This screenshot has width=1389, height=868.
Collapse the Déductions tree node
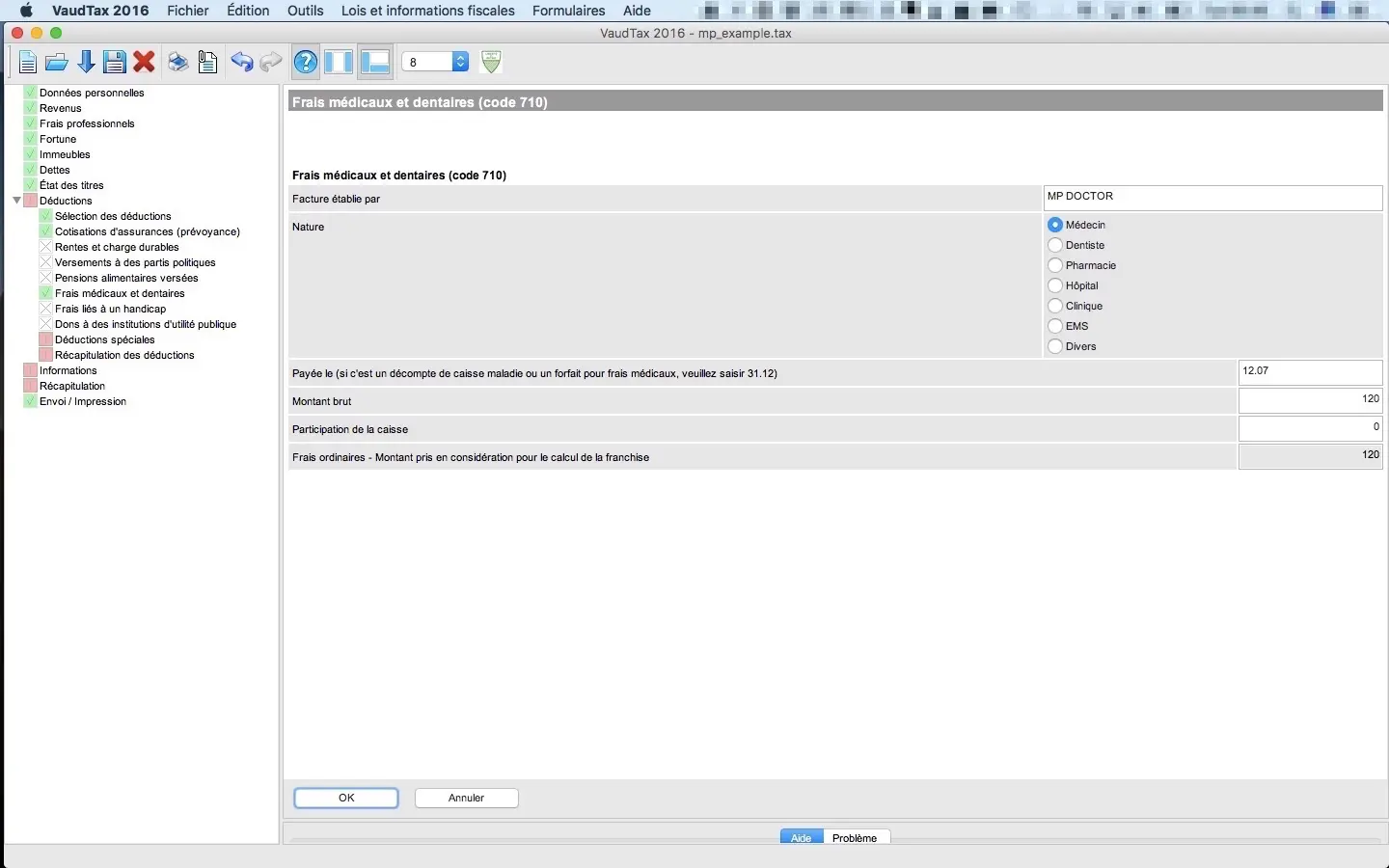[x=16, y=201]
